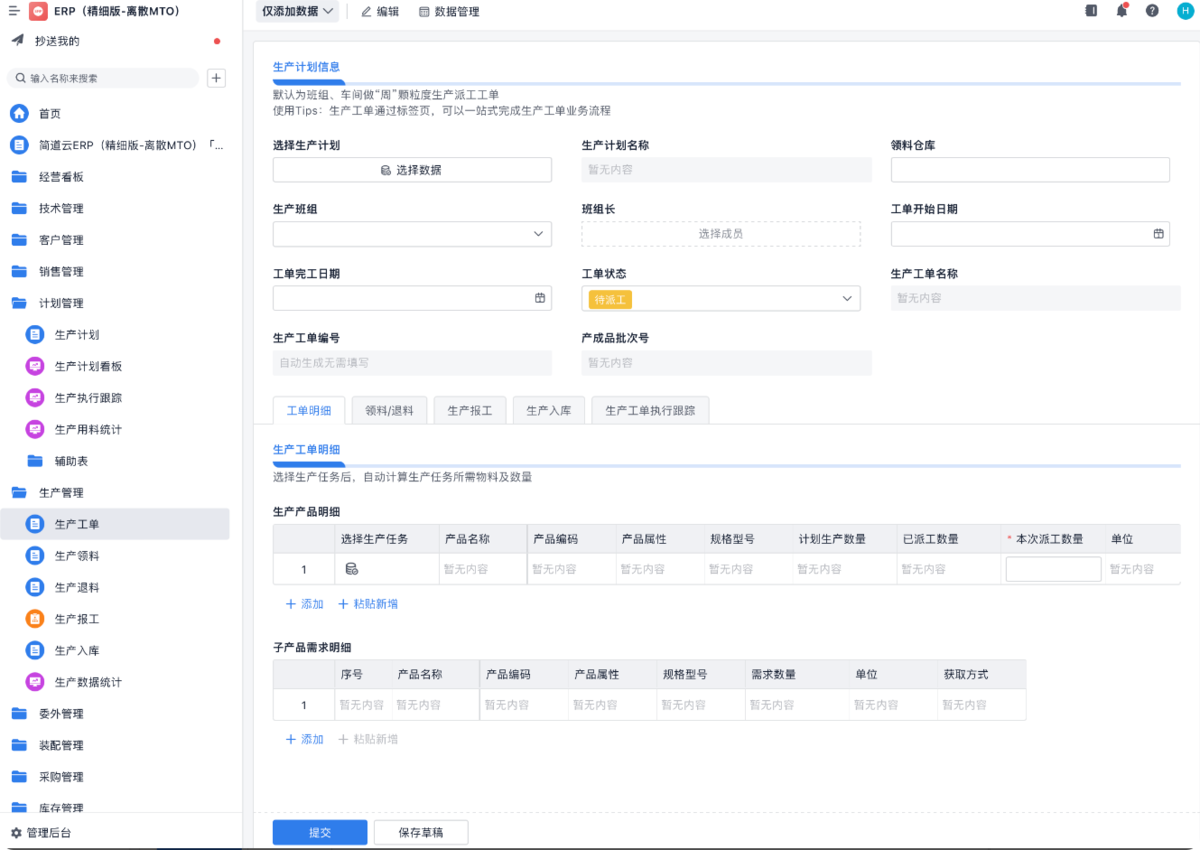The image size is (1200, 850).
Task: Expand the 采购管理 folder
Action: pyautogui.click(x=61, y=777)
